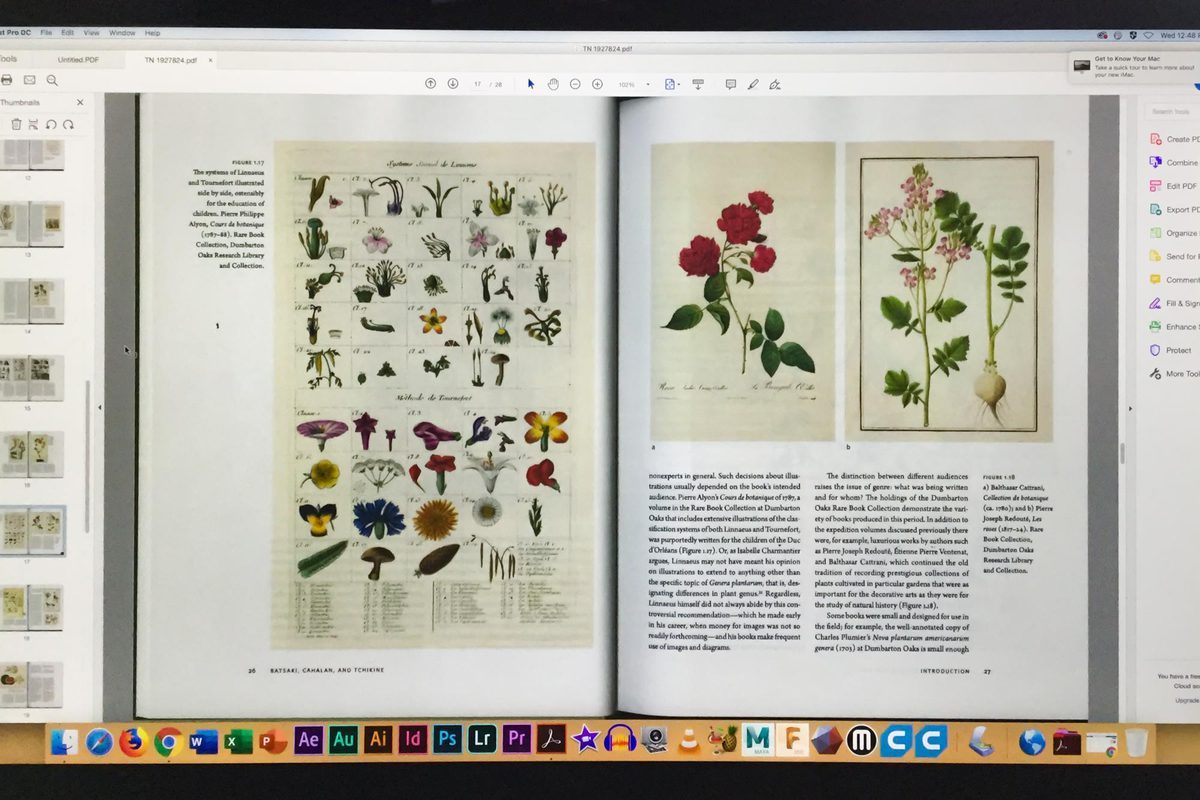Select the page 13 thumbnail
Image resolution: width=1200 pixels, height=800 pixels.
coord(31,224)
